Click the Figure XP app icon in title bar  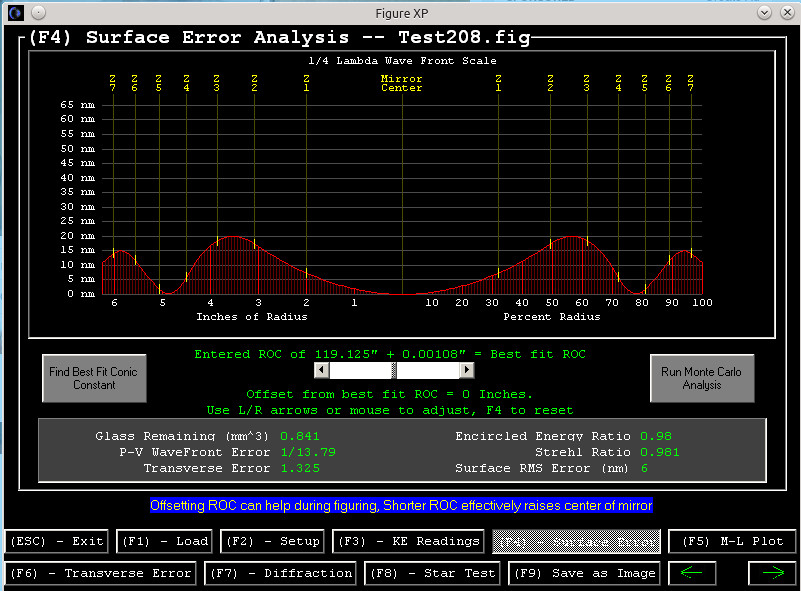[x=15, y=13]
